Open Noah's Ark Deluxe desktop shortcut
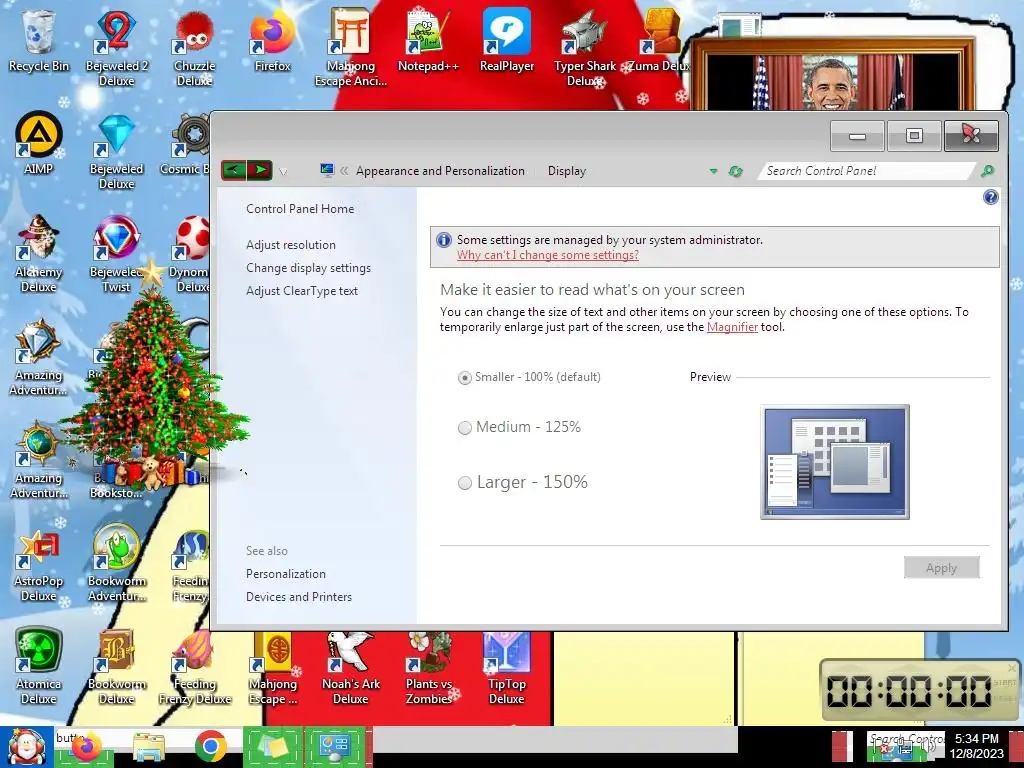This screenshot has width=1024, height=768. [x=351, y=669]
